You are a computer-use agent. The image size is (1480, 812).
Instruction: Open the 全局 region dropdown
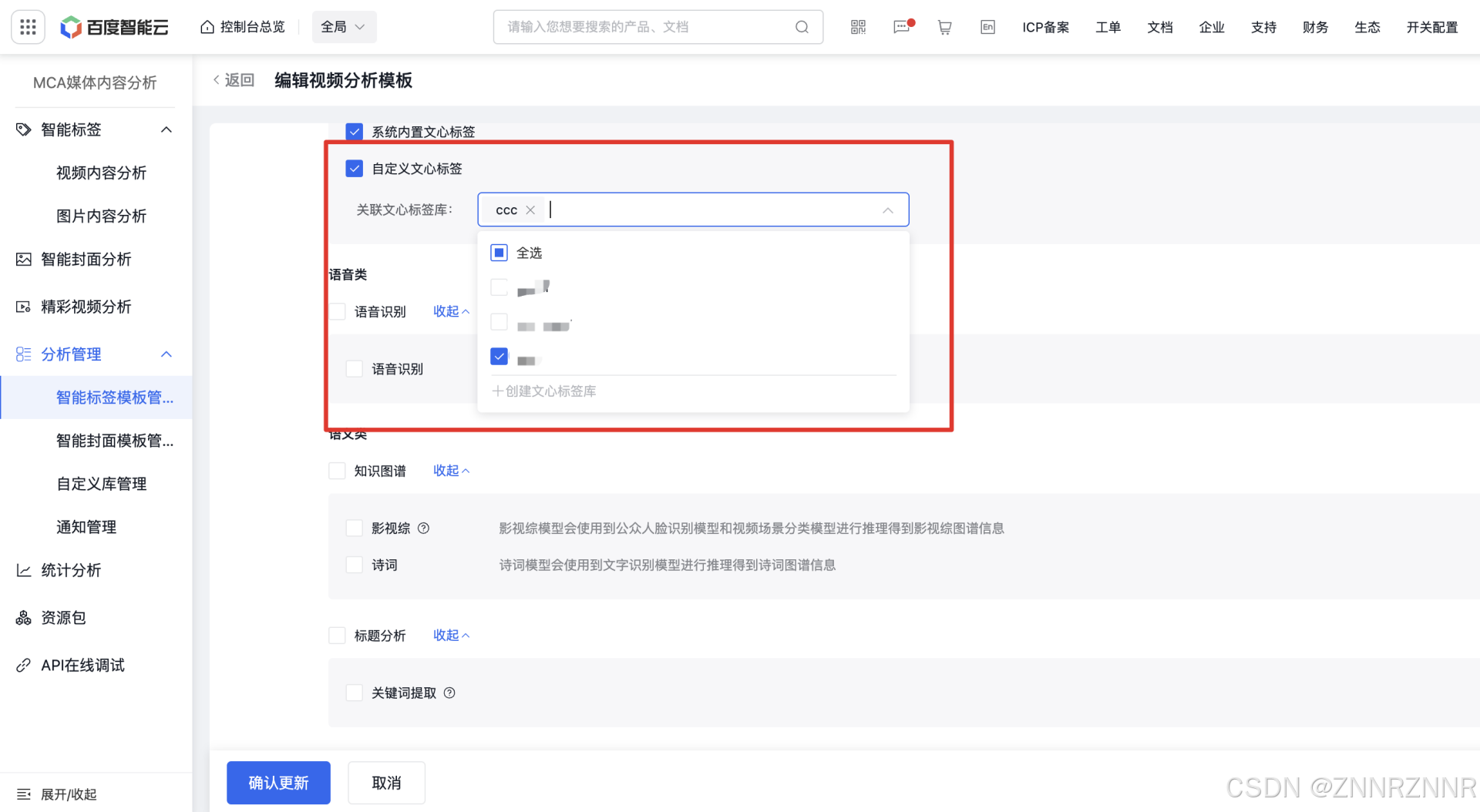[344, 27]
